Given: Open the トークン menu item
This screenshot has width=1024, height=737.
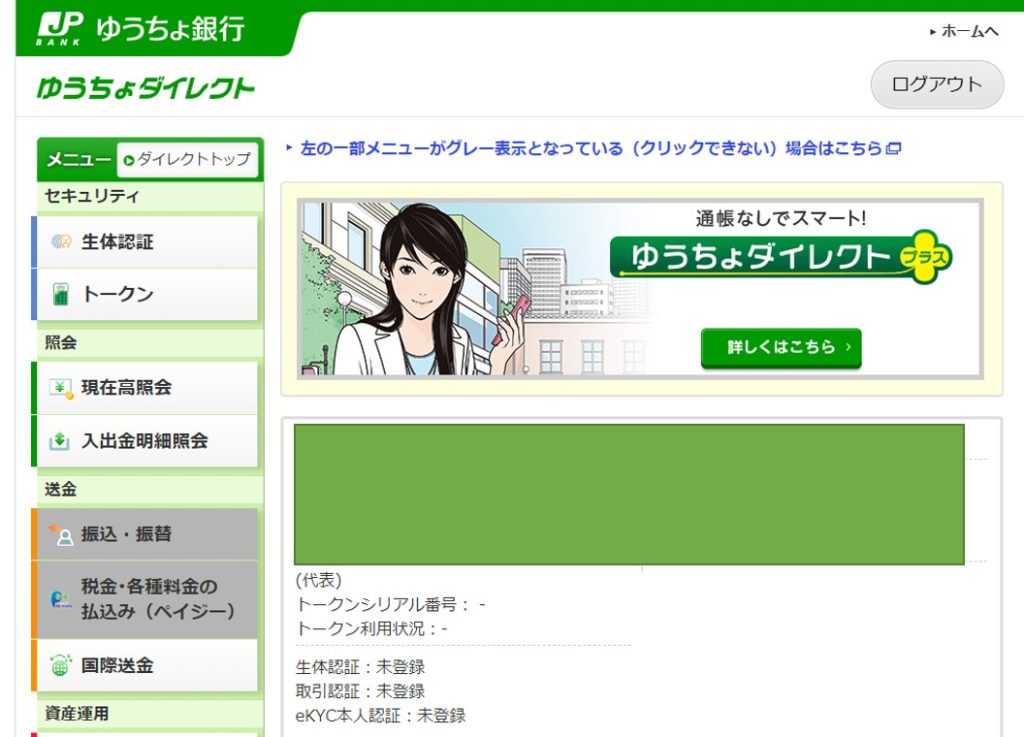Looking at the screenshot, I should pyautogui.click(x=117, y=295).
